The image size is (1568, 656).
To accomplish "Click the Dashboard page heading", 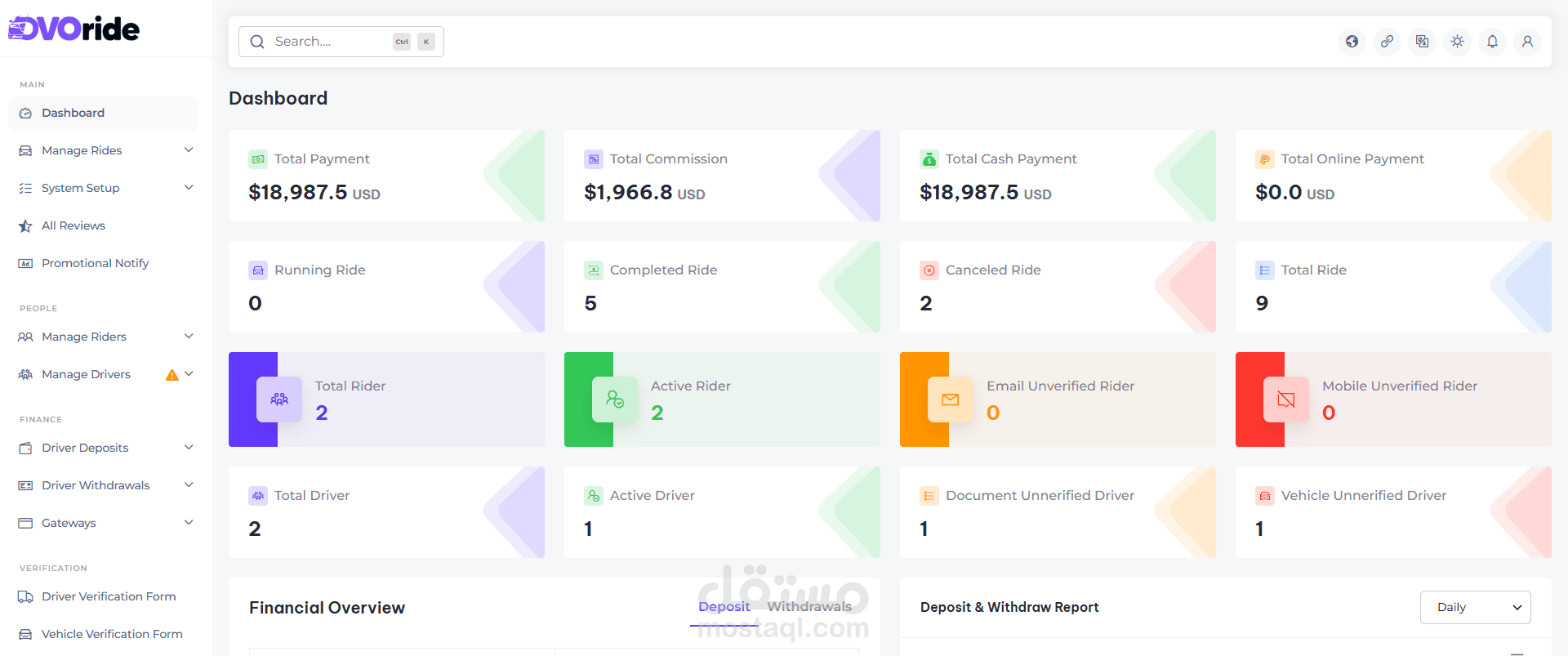I will [x=278, y=99].
